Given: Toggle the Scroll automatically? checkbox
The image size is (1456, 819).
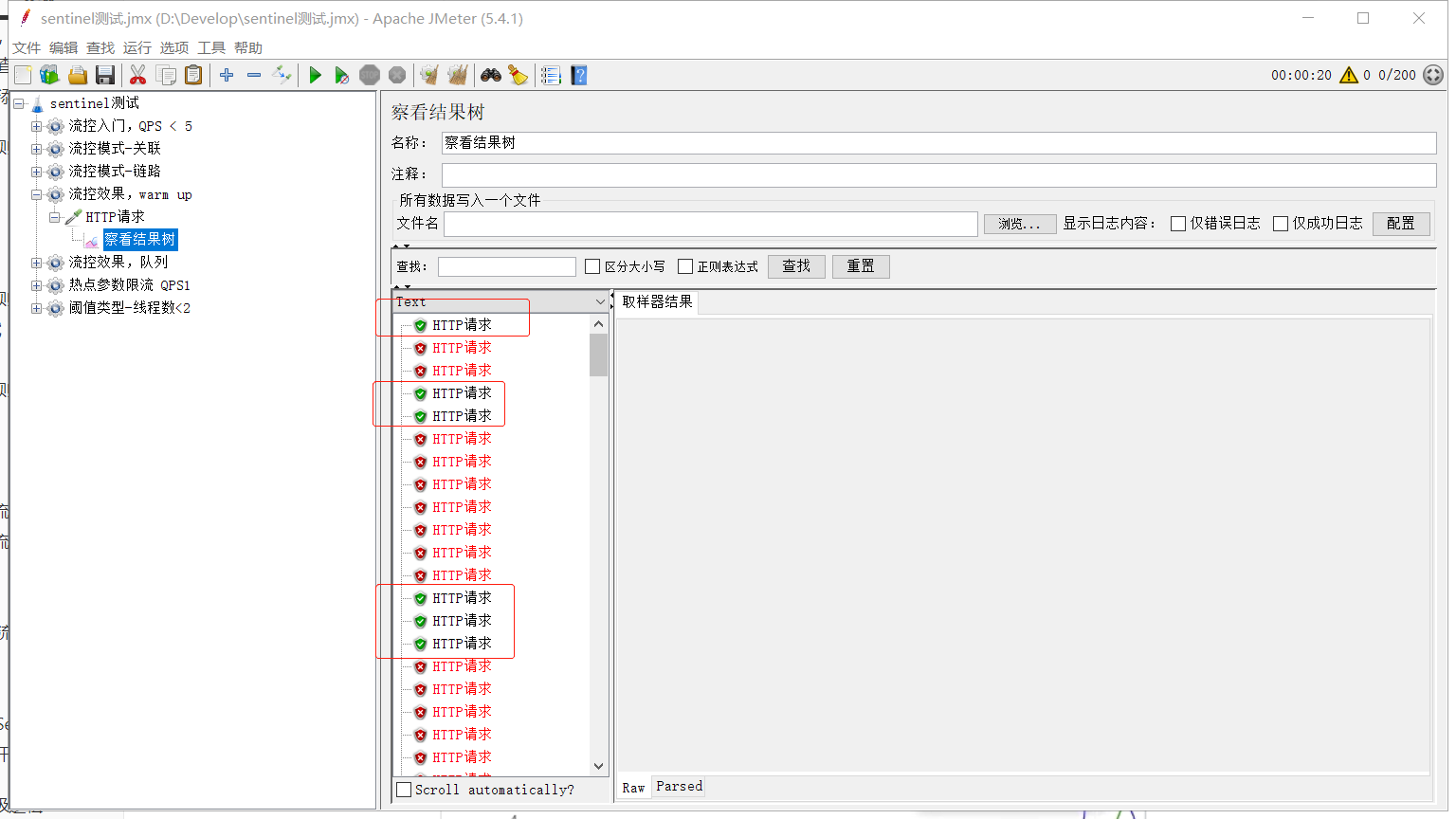Looking at the screenshot, I should click(x=404, y=790).
